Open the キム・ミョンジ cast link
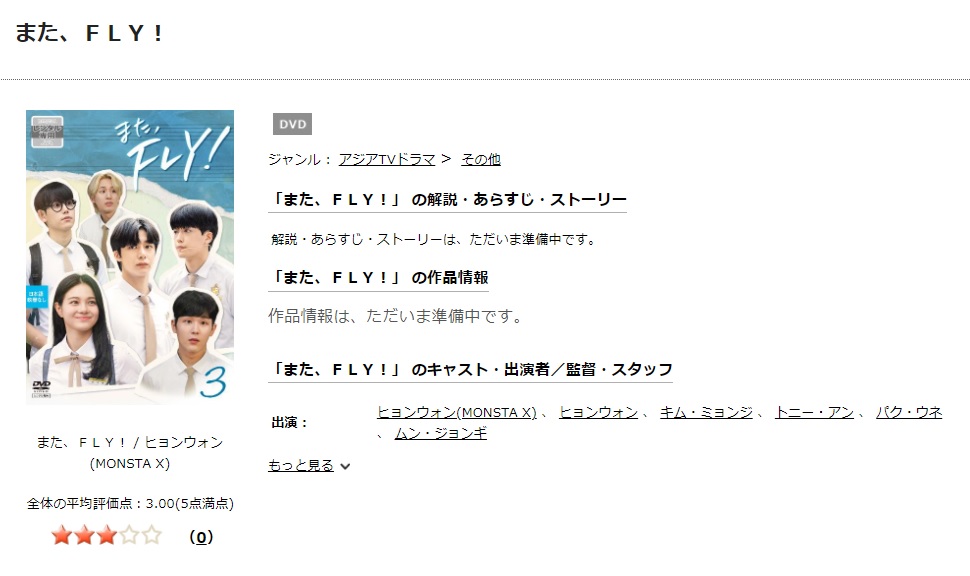The image size is (970, 576). coord(706,412)
